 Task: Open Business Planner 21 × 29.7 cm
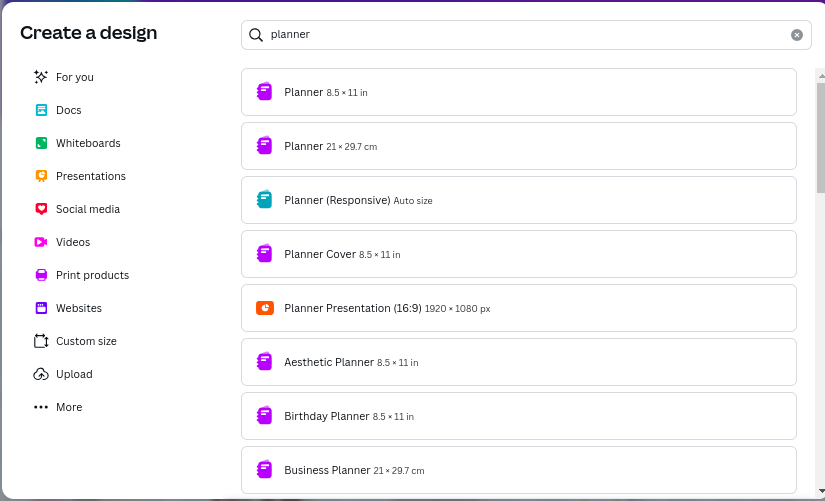pos(519,470)
